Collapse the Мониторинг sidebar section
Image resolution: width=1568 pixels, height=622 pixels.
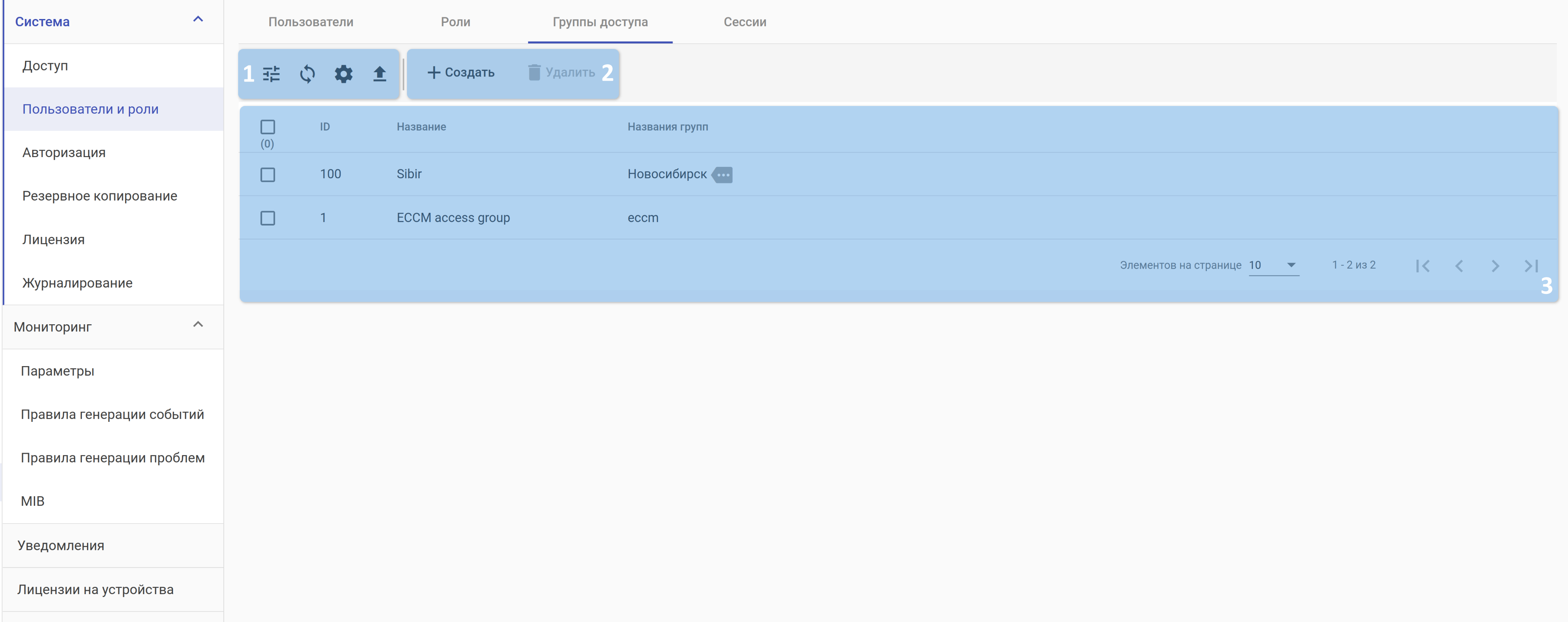198,325
